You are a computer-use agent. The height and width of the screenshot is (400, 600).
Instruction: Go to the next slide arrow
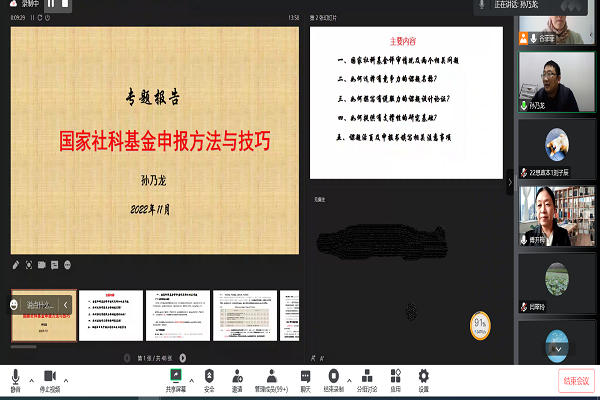click(184, 357)
